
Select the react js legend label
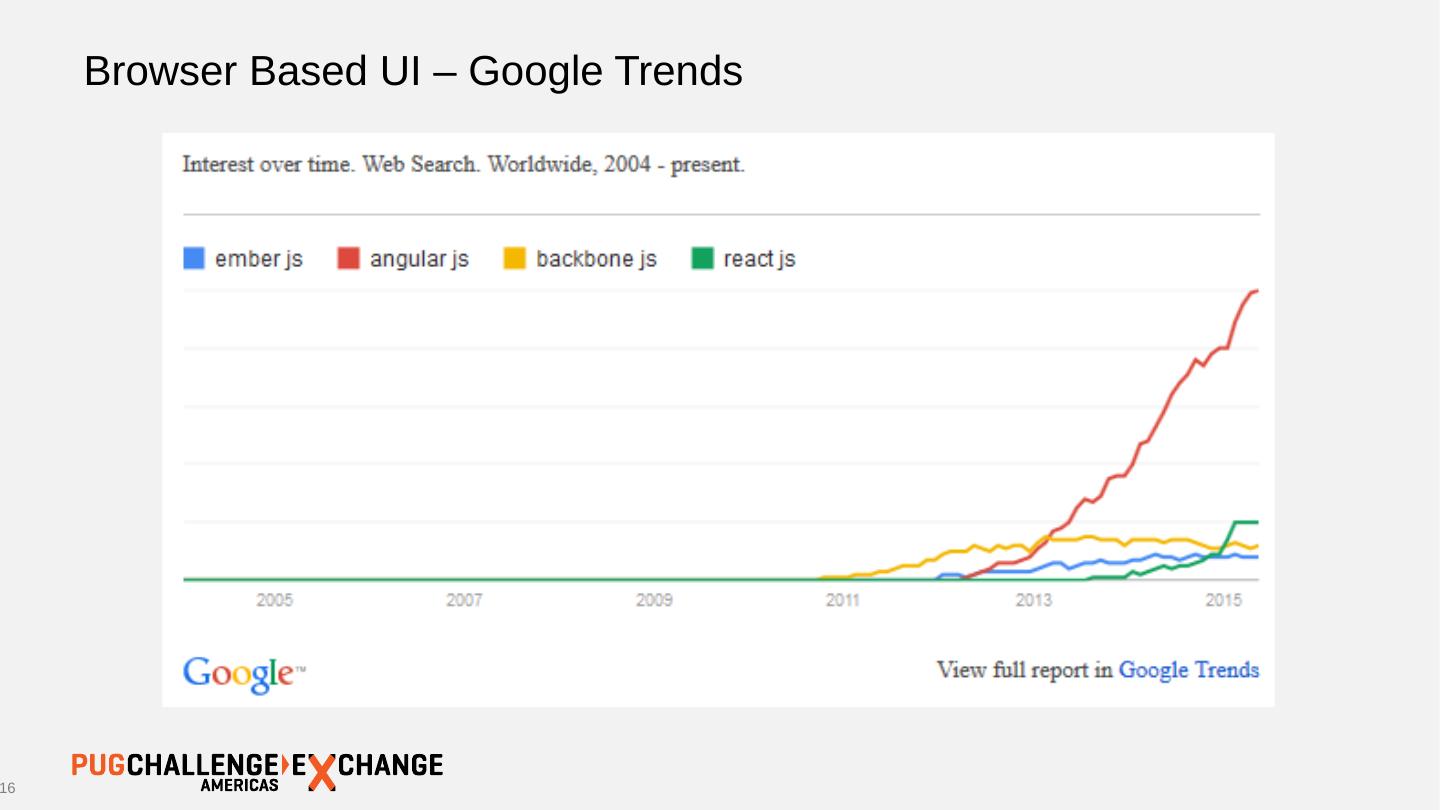(x=759, y=259)
